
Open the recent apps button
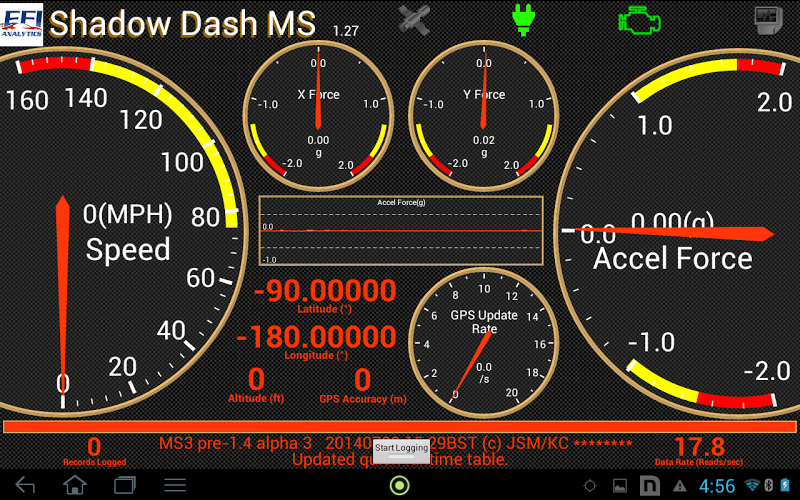coord(124,485)
